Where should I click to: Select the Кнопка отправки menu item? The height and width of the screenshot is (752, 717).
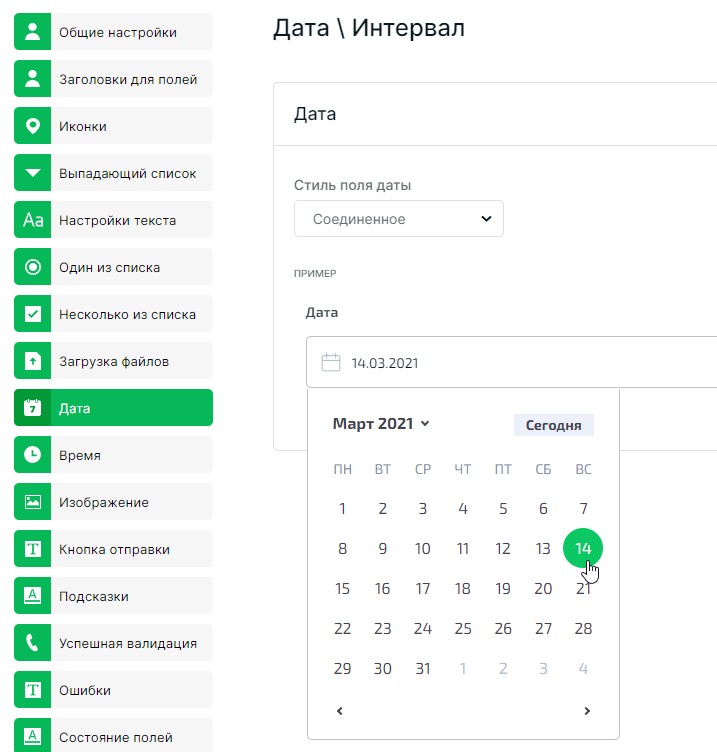pyautogui.click(x=114, y=549)
